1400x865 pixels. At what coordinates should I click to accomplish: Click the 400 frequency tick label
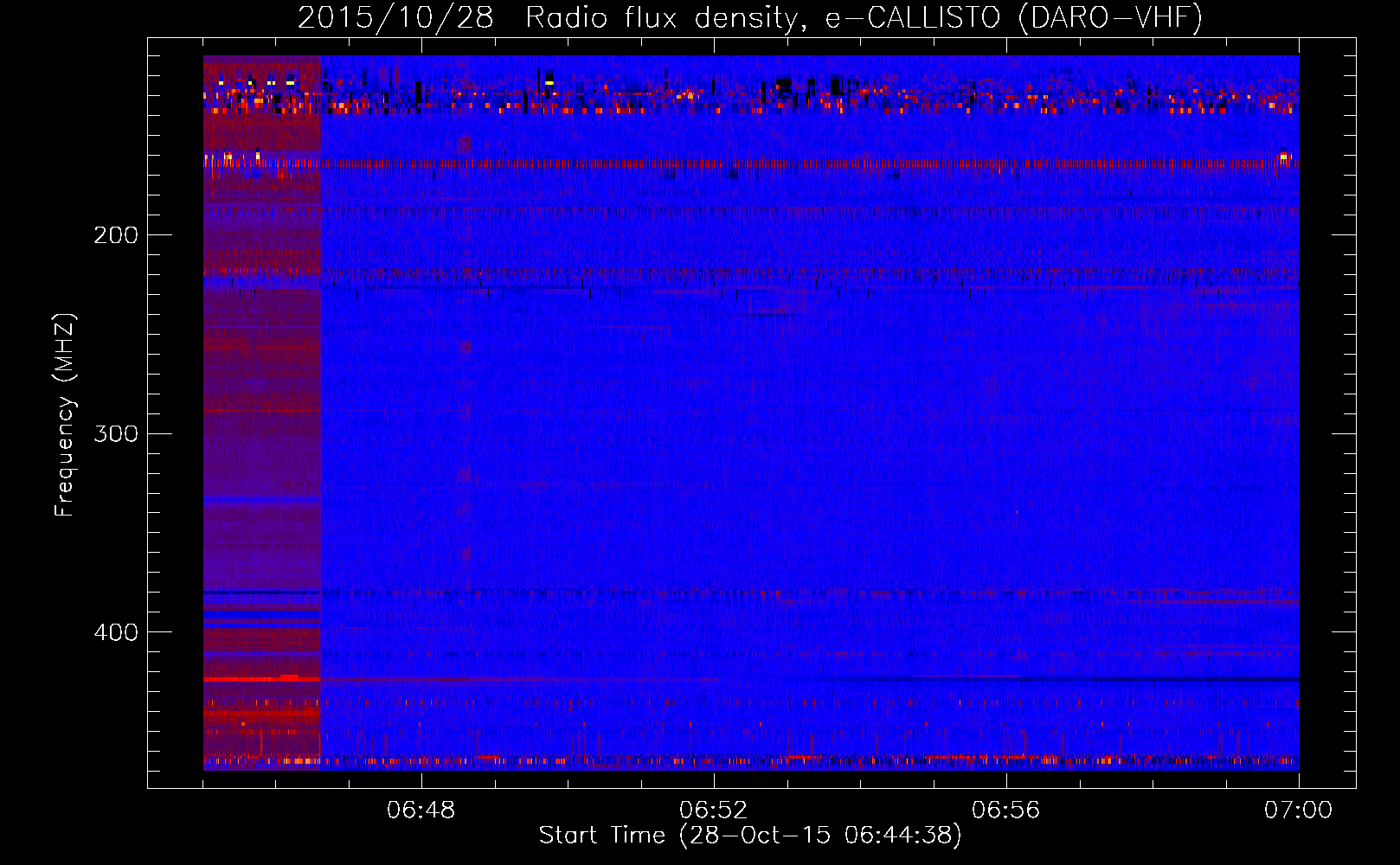(x=116, y=632)
